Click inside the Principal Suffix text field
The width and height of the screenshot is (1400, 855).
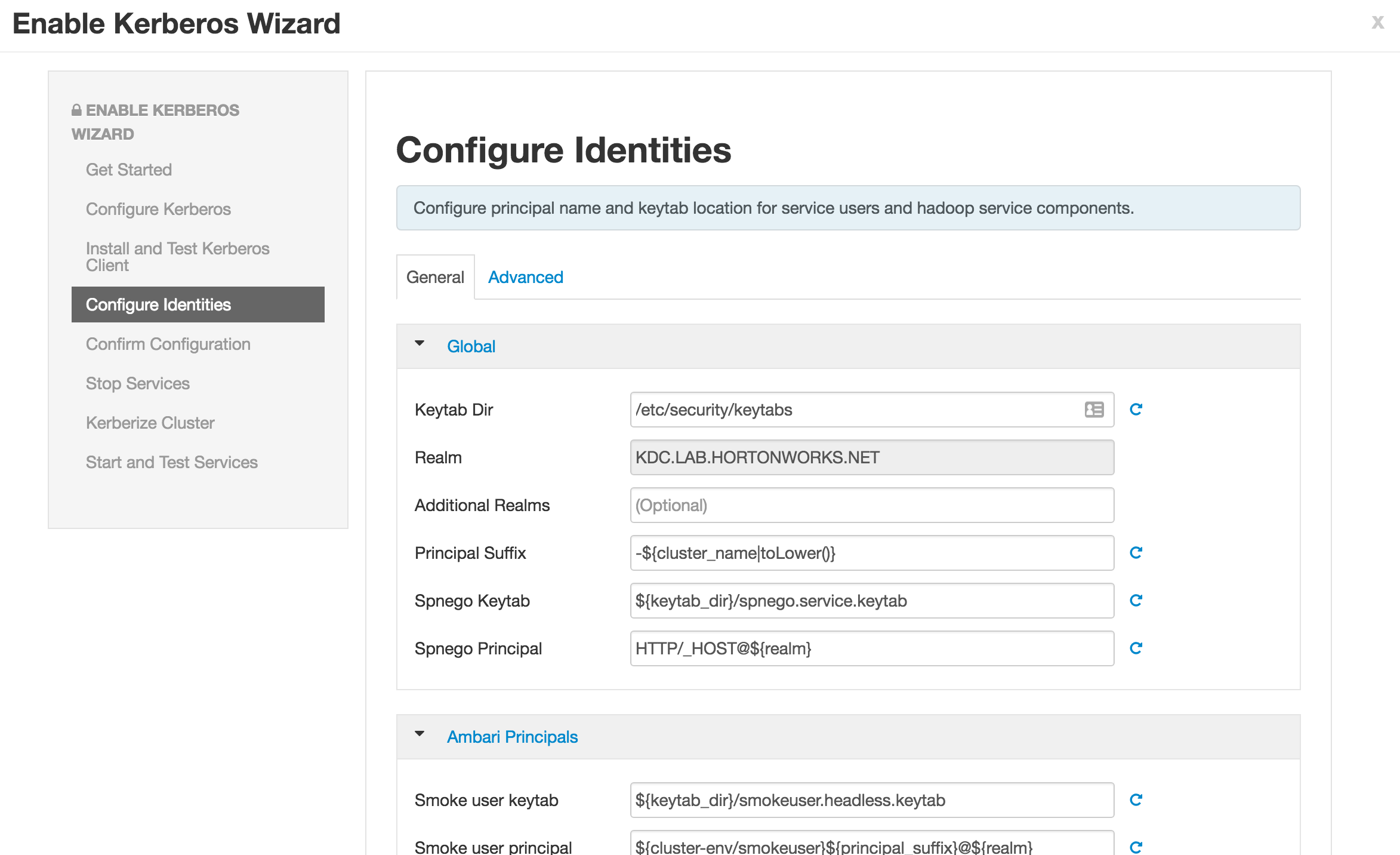[x=871, y=553]
